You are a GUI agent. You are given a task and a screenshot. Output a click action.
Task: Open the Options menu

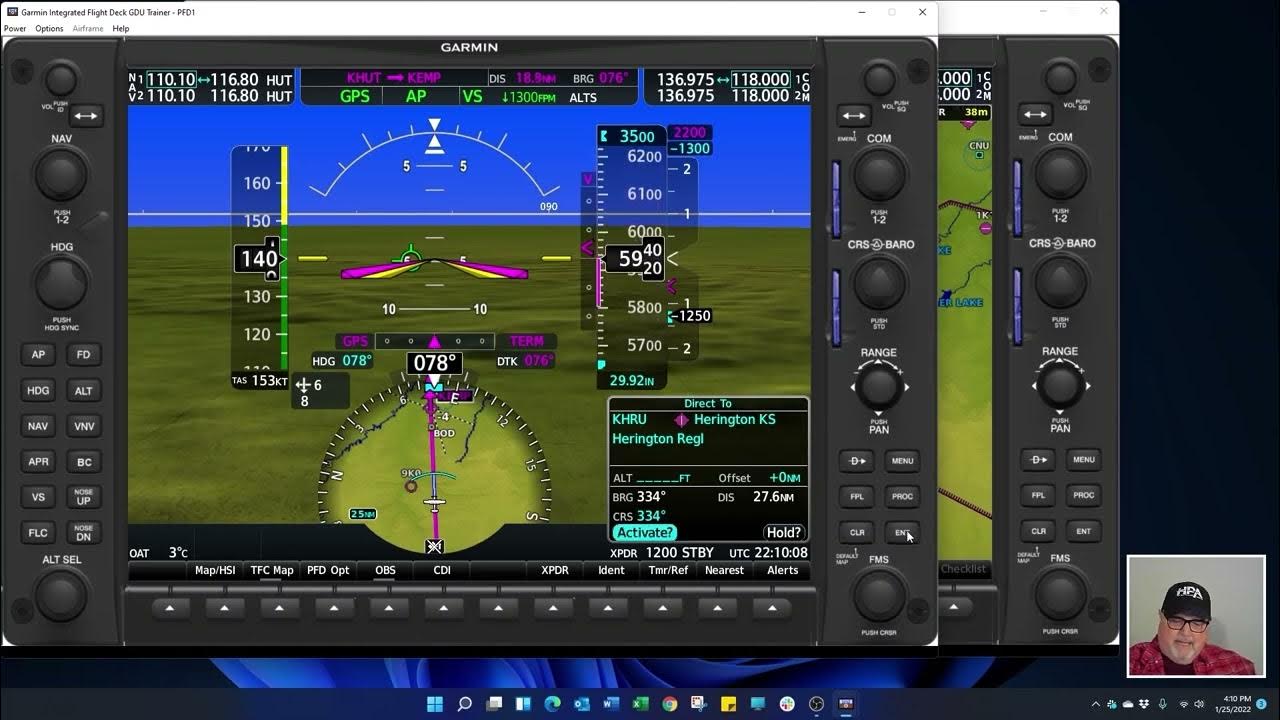49,29
